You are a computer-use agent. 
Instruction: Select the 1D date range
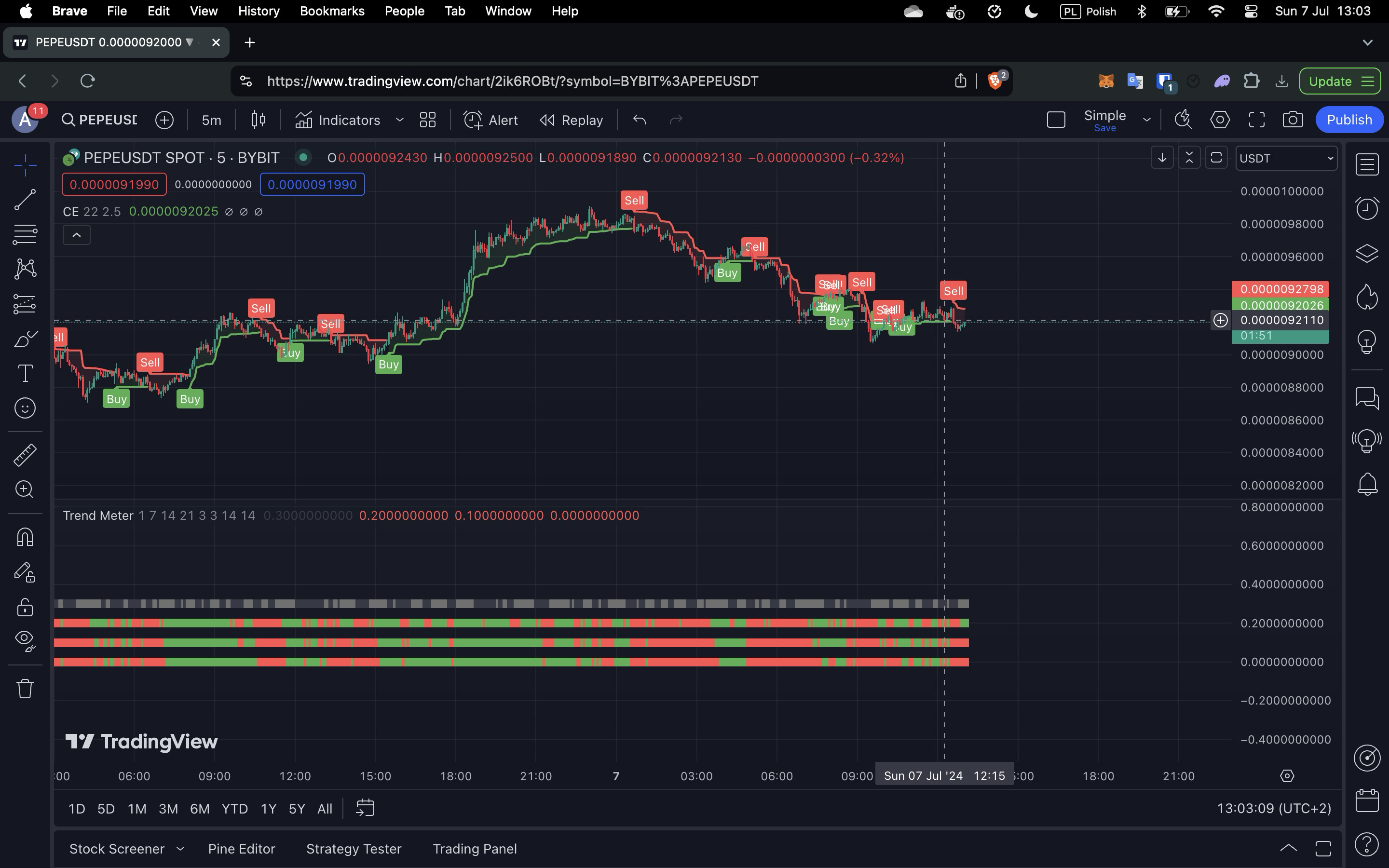coord(76,808)
